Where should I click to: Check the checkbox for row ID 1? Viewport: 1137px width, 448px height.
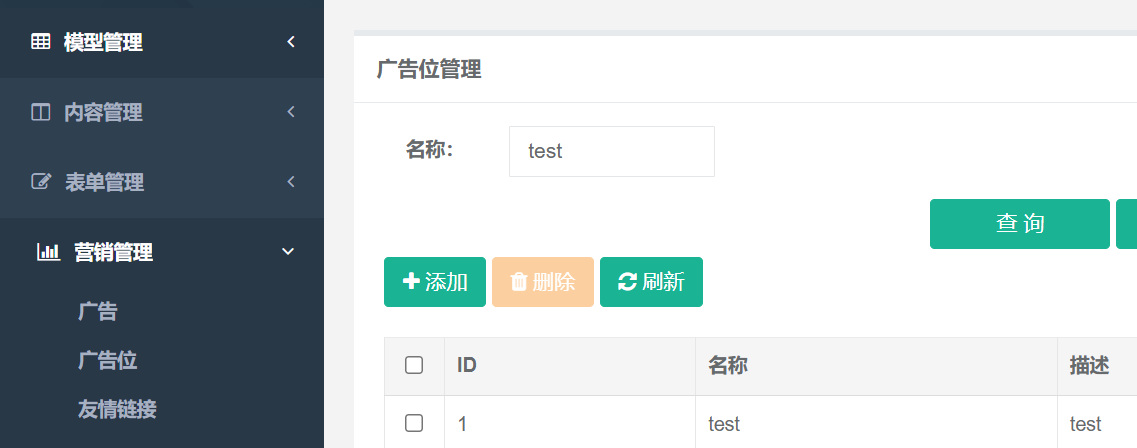[x=414, y=423]
